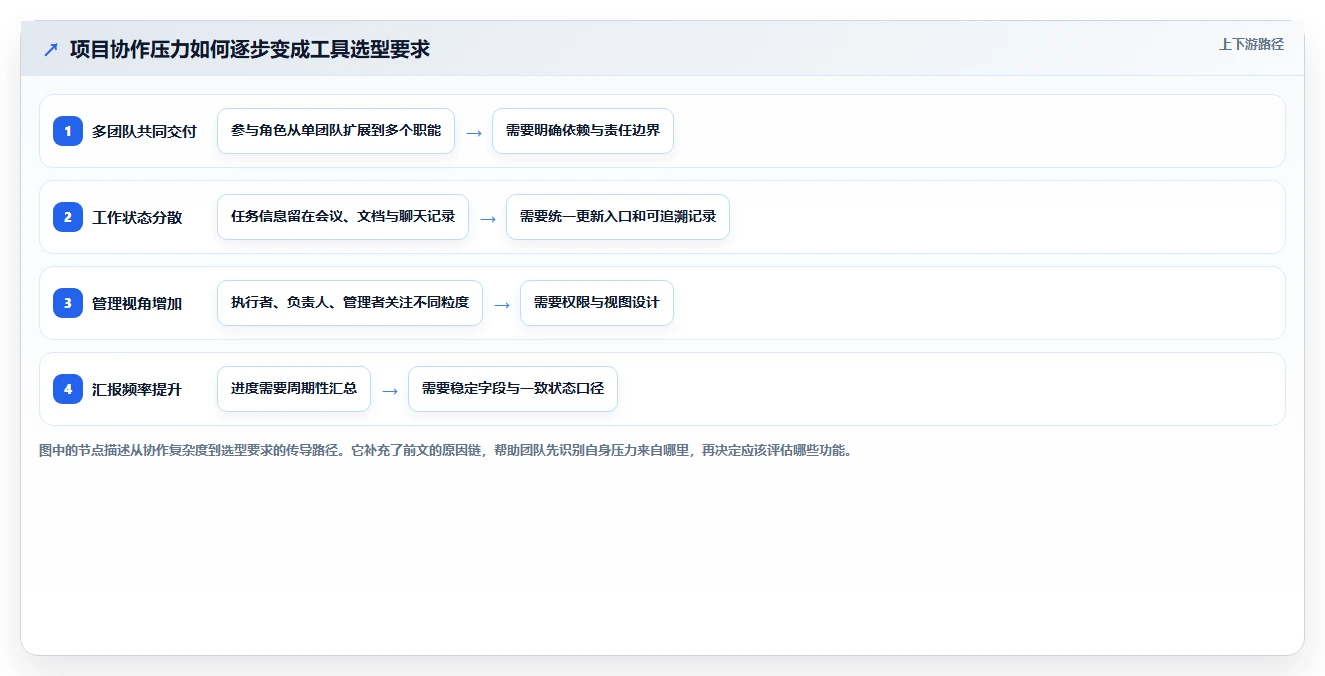Select the 多团队共同交付 row label
The image size is (1325, 676).
144,131
